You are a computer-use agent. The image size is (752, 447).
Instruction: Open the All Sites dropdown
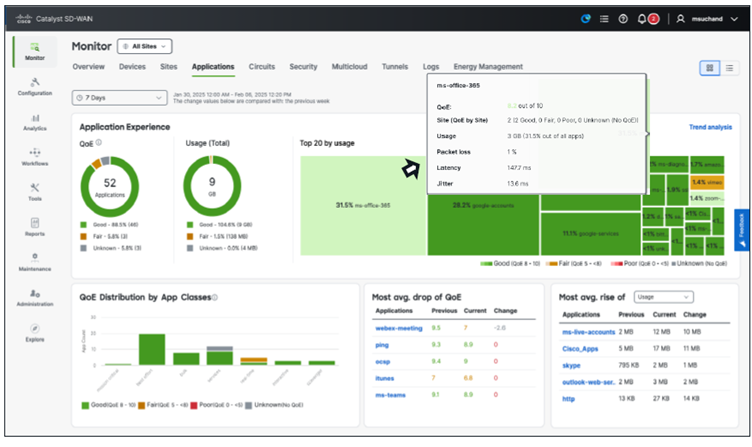coord(144,46)
